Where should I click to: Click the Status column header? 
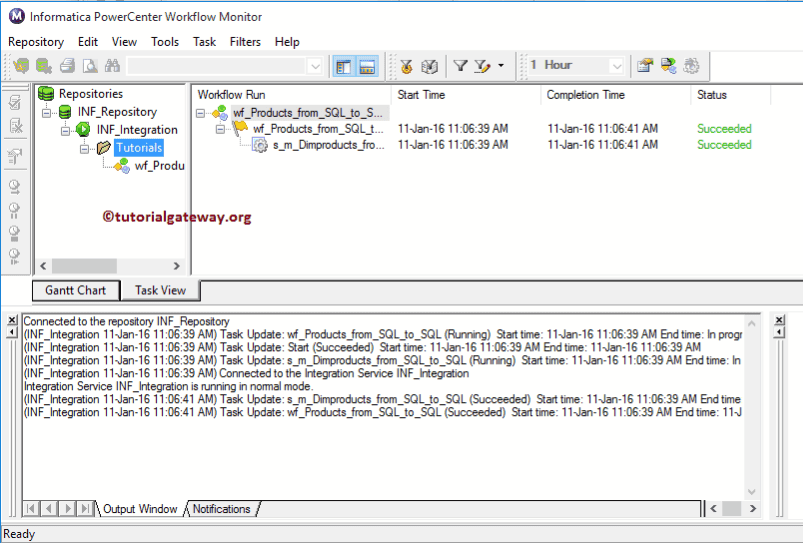(x=712, y=95)
